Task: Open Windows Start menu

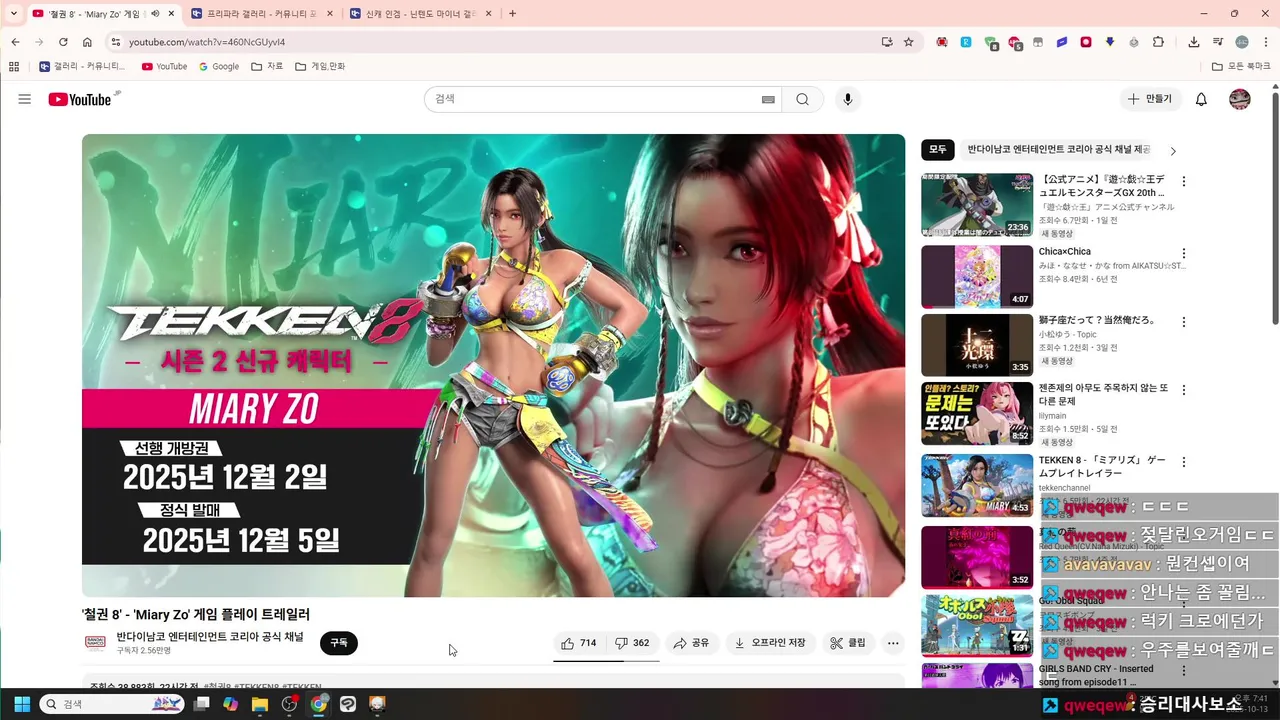Action: coord(21,704)
